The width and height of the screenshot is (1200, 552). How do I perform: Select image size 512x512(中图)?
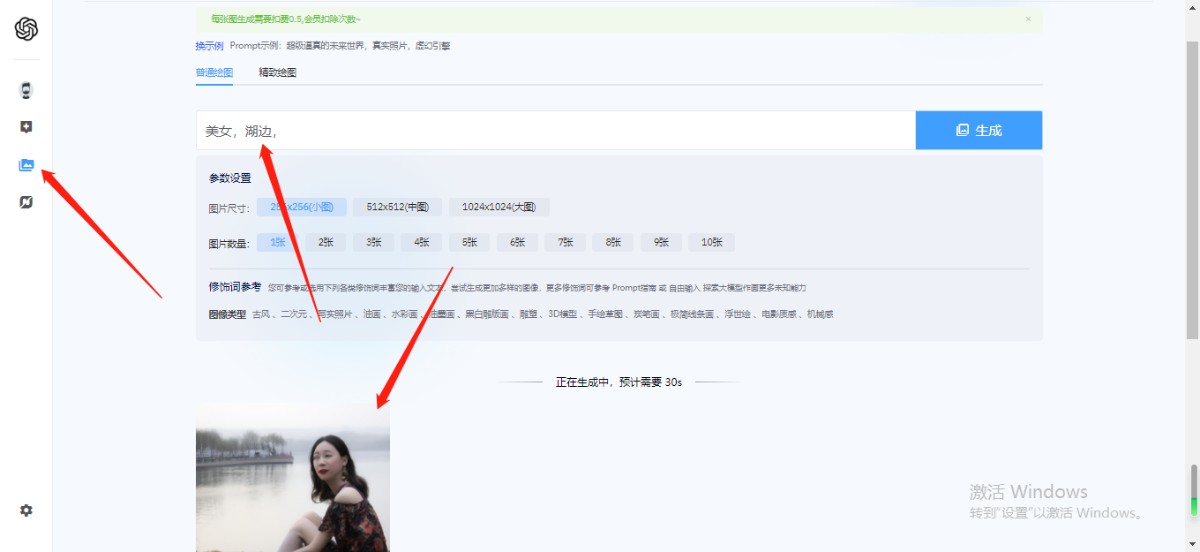click(x=397, y=207)
